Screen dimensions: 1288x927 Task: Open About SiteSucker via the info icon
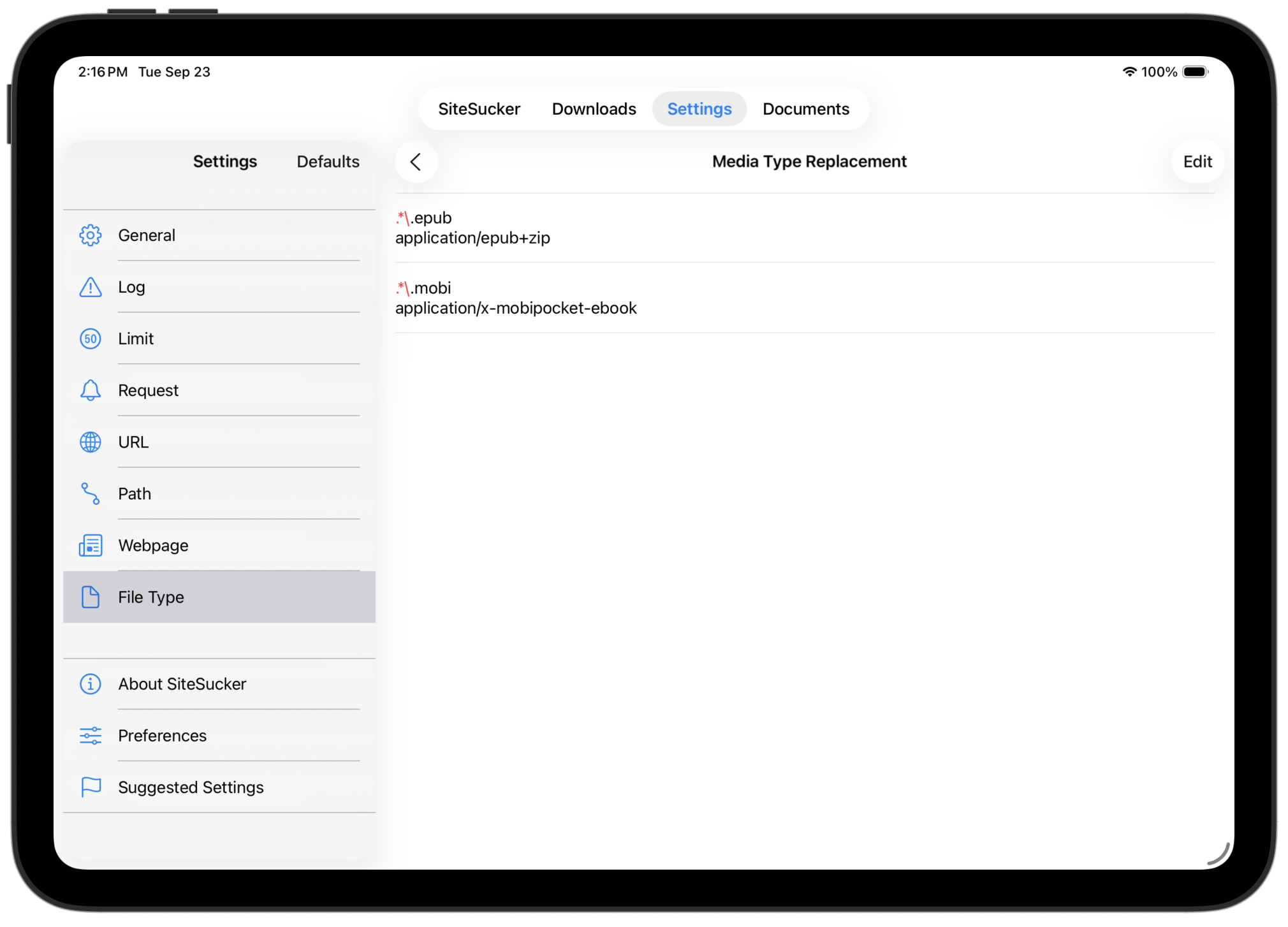pos(90,683)
